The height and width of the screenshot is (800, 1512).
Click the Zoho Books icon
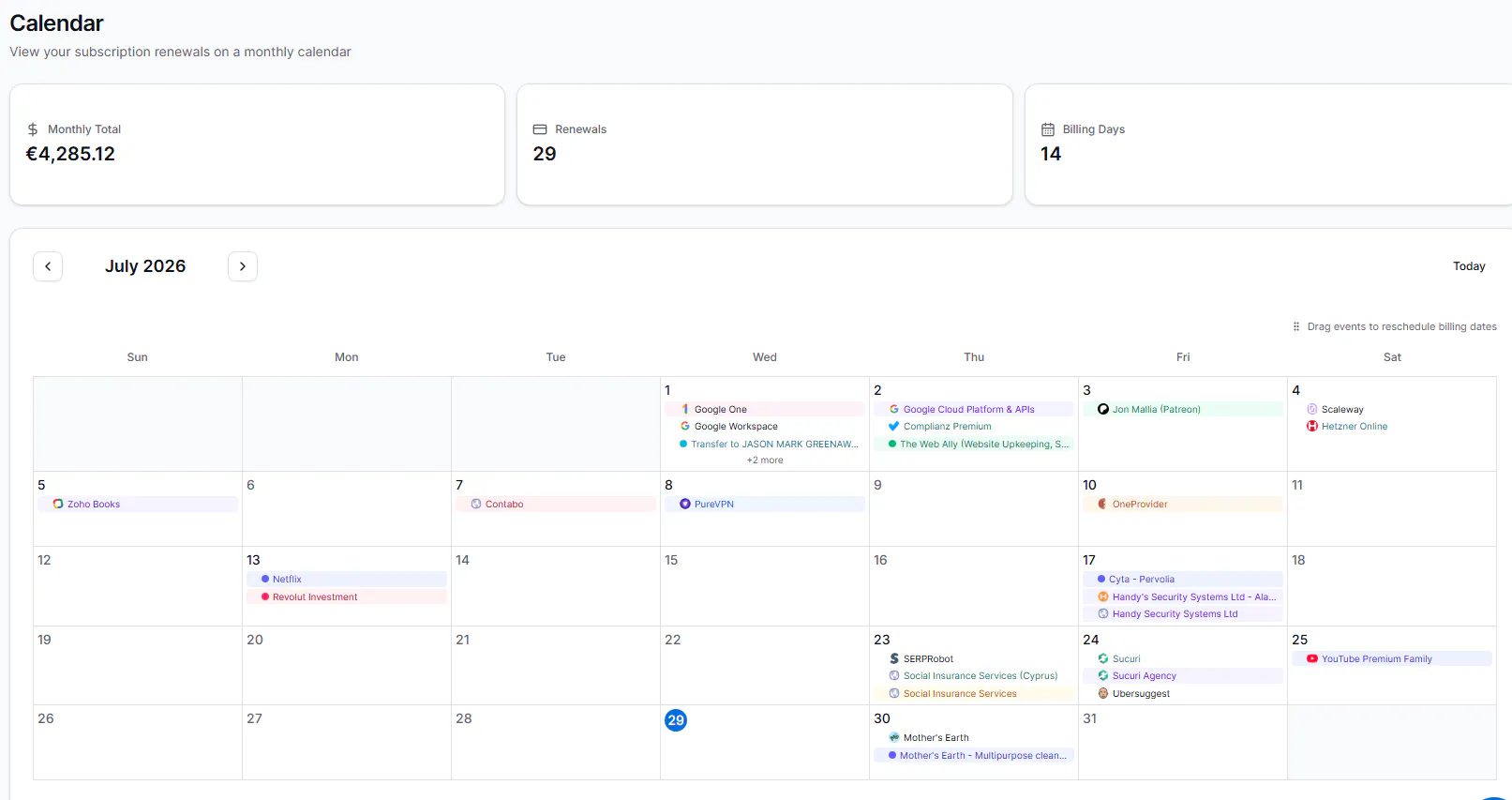(x=58, y=504)
